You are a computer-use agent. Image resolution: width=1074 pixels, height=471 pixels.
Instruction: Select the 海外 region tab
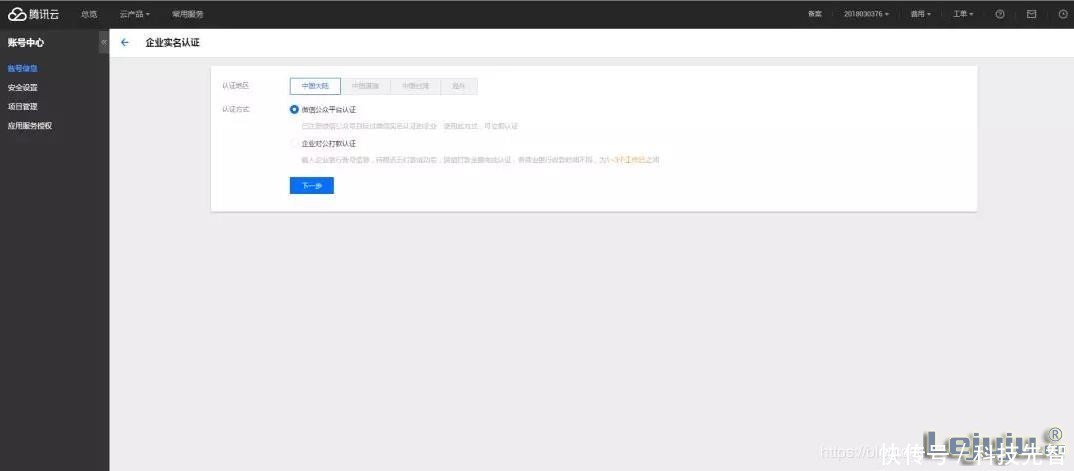tap(458, 86)
